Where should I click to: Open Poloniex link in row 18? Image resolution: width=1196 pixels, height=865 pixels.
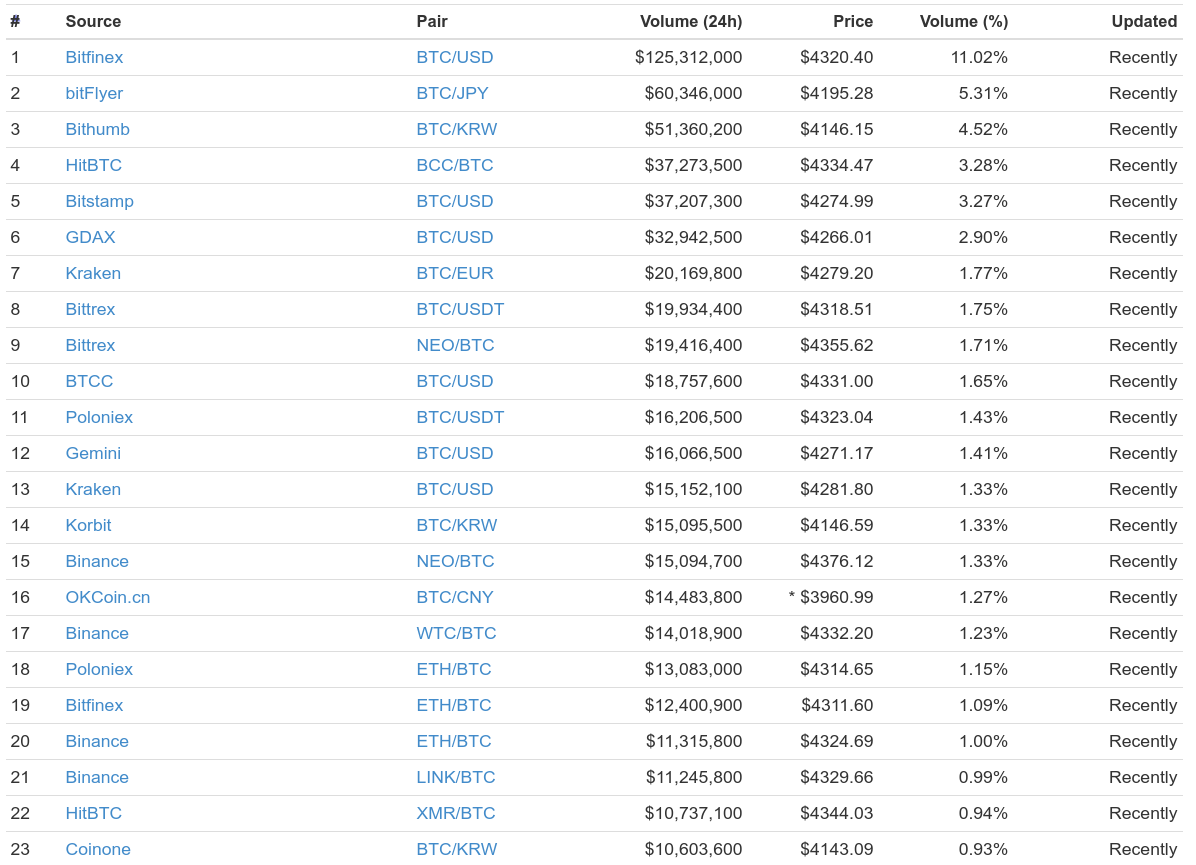(x=99, y=669)
